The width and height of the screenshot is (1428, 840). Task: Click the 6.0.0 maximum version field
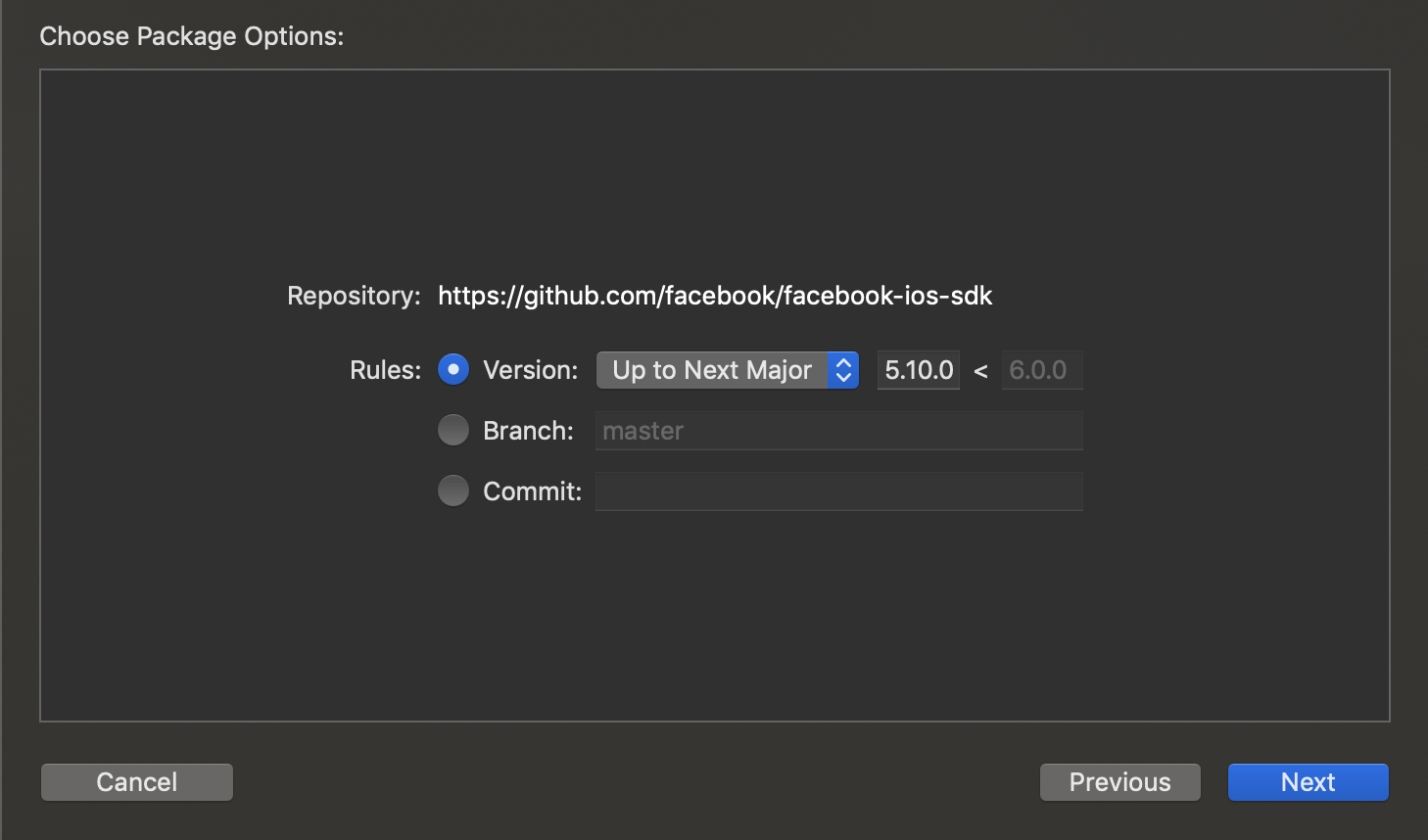point(1042,370)
